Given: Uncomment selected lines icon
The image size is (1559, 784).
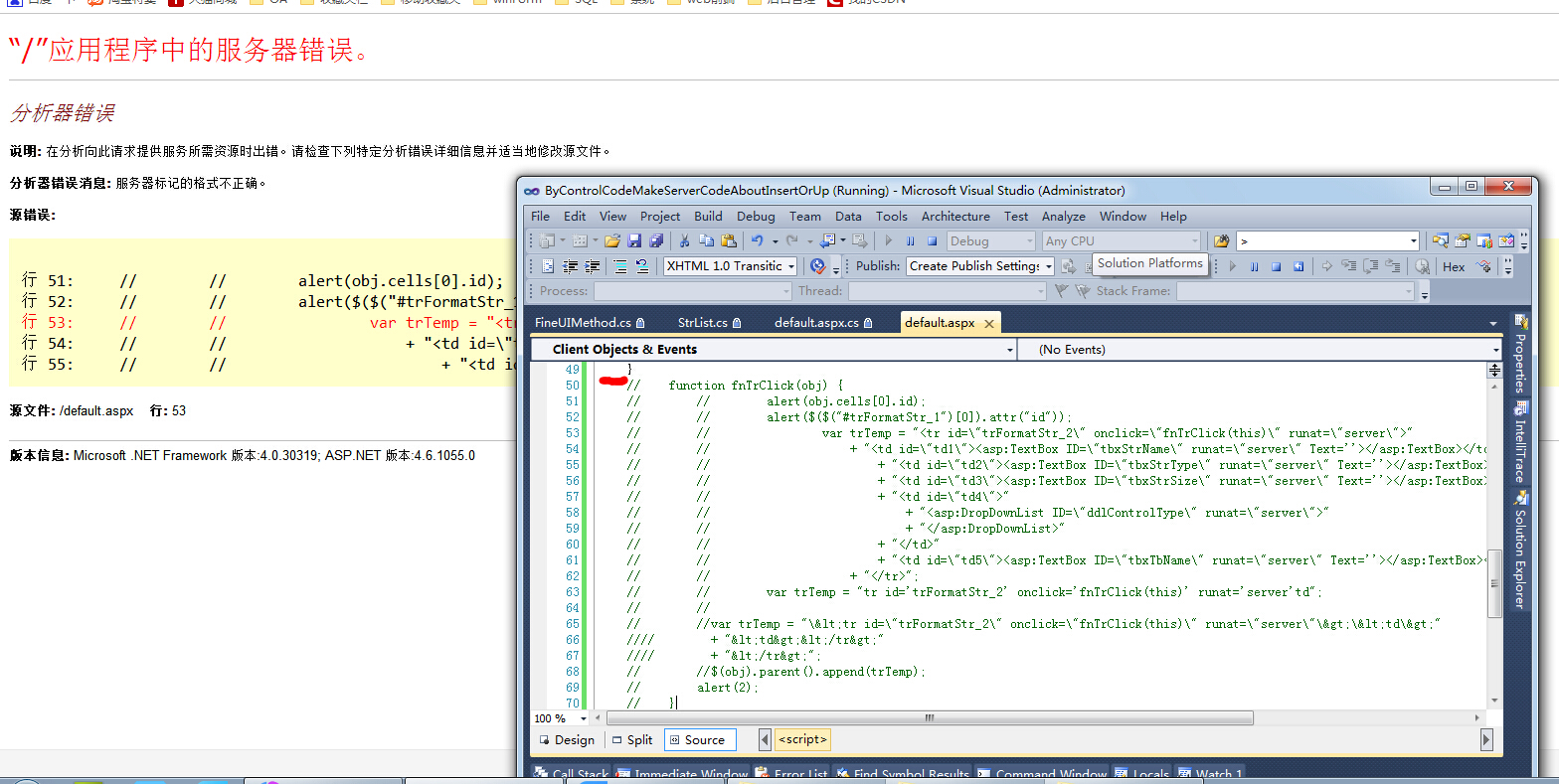Looking at the screenshot, I should tap(642, 266).
